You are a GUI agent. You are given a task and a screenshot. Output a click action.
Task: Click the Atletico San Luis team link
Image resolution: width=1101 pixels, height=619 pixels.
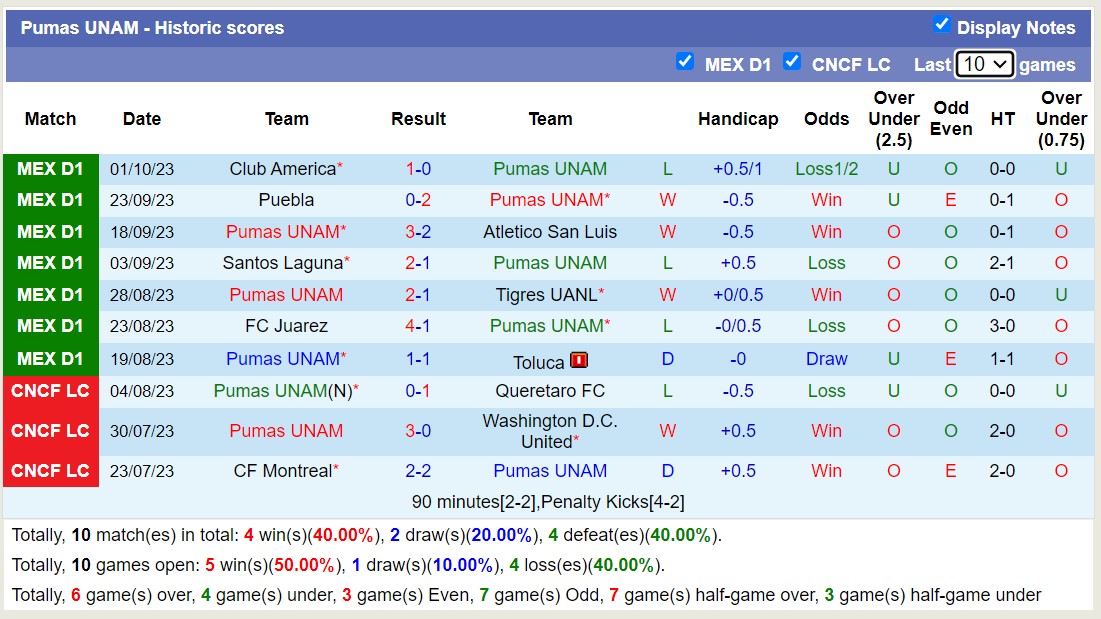point(550,232)
